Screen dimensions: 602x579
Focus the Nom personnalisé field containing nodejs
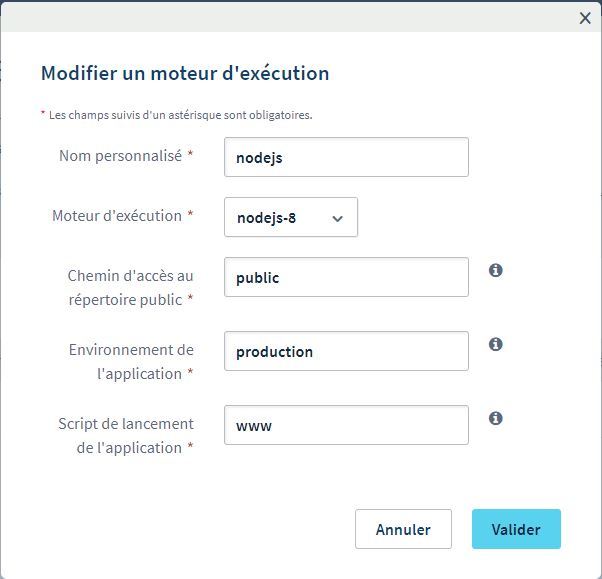click(x=346, y=157)
